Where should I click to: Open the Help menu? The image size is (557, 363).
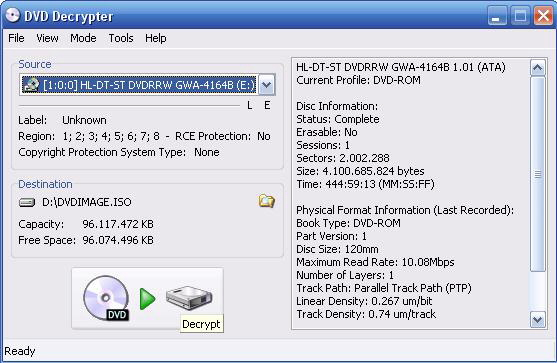click(x=156, y=38)
